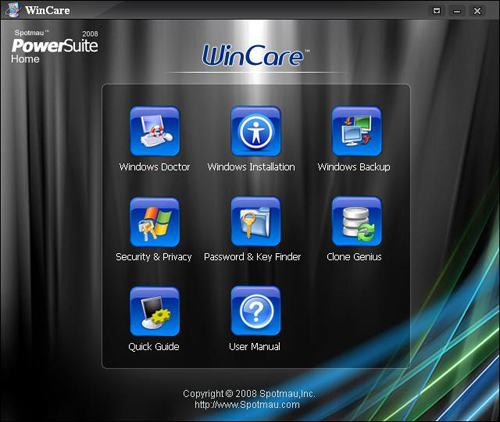Viewport: 500px width, 422px height.
Task: Open the title bar dropdown menu button
Action: [437, 11]
